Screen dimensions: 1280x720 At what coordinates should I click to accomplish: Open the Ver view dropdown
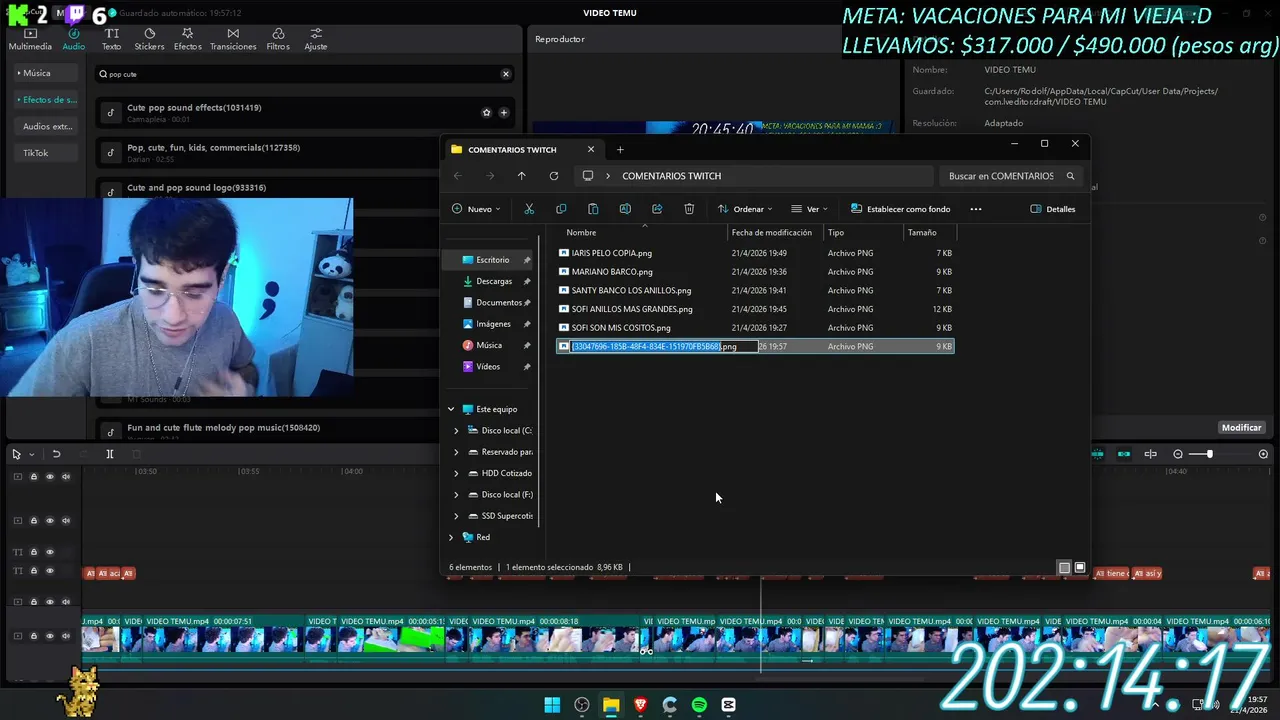pyautogui.click(x=809, y=209)
